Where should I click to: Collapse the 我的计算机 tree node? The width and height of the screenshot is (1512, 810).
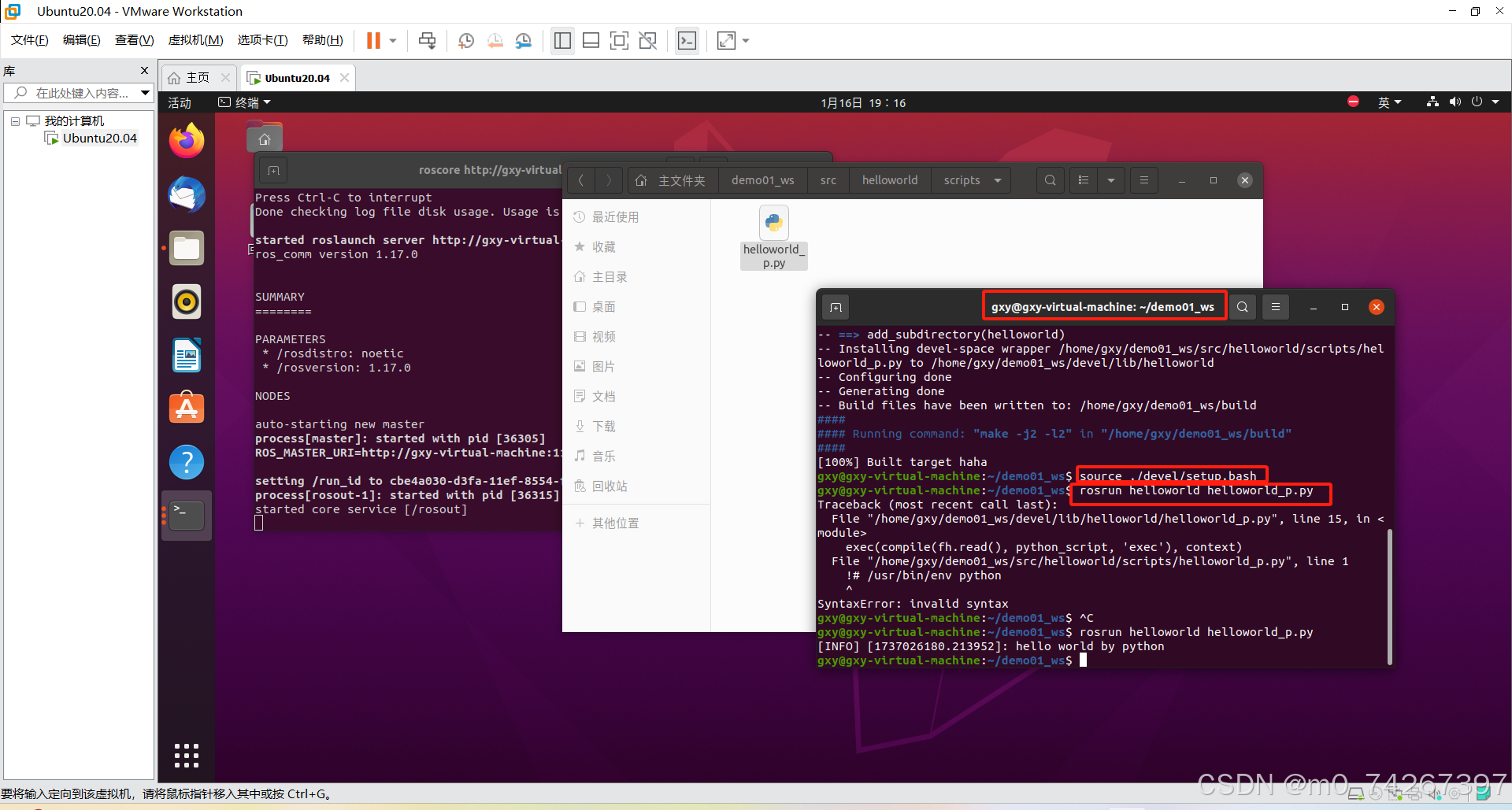15,121
